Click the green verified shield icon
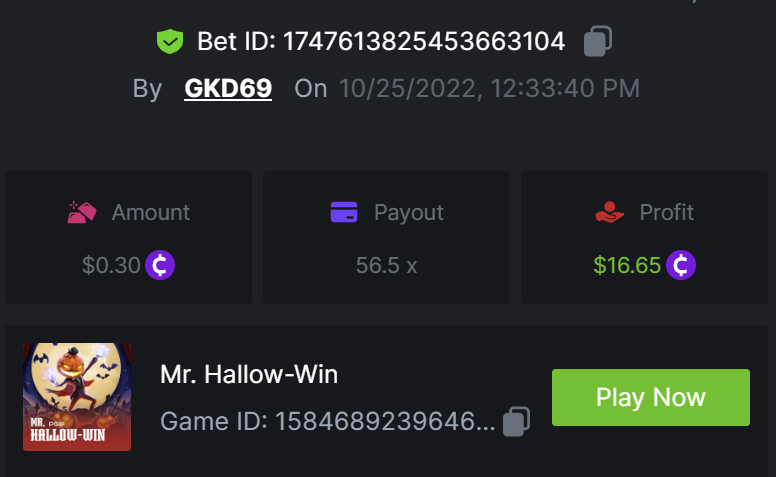776x477 pixels. (170, 41)
